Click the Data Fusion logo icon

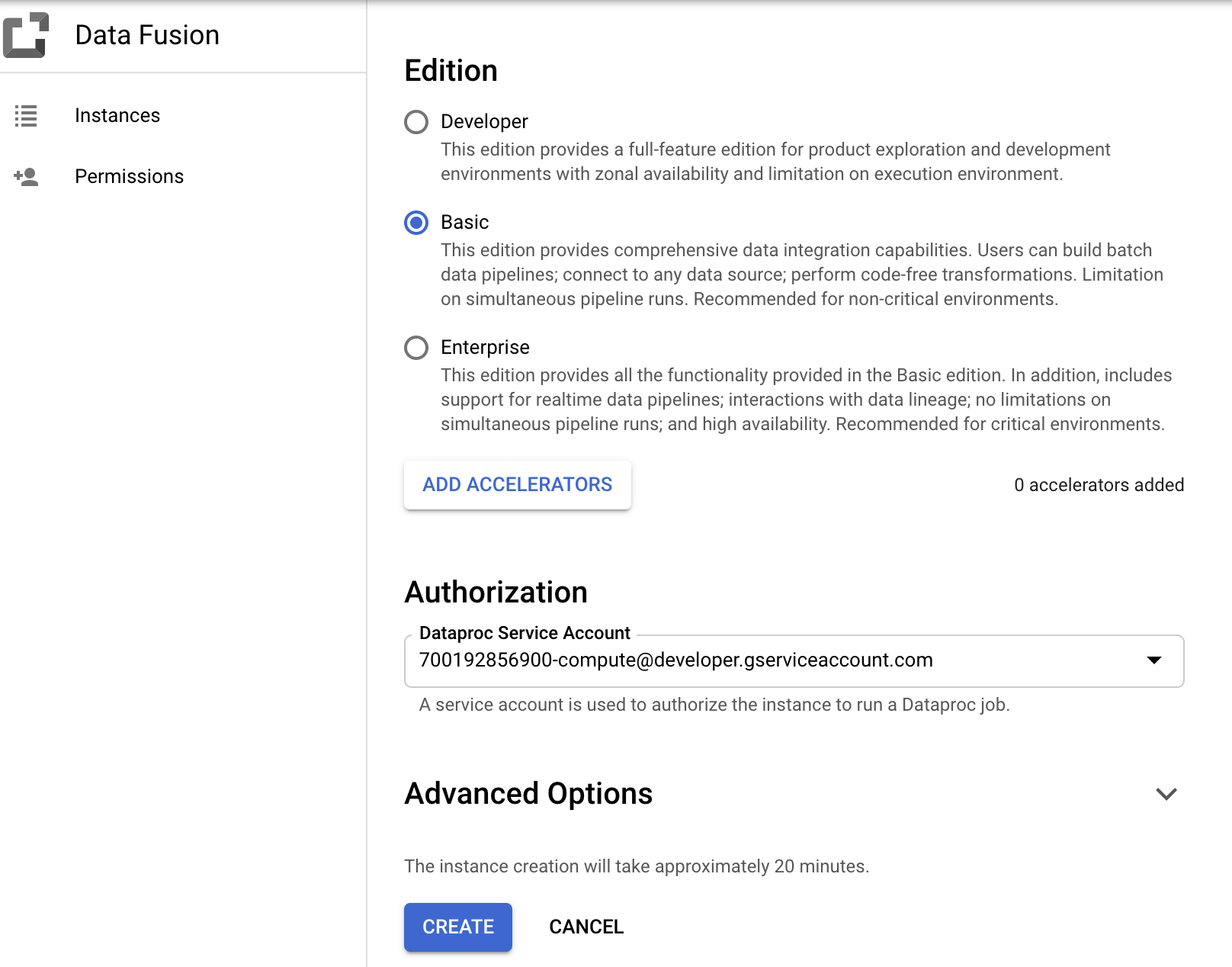point(27,34)
